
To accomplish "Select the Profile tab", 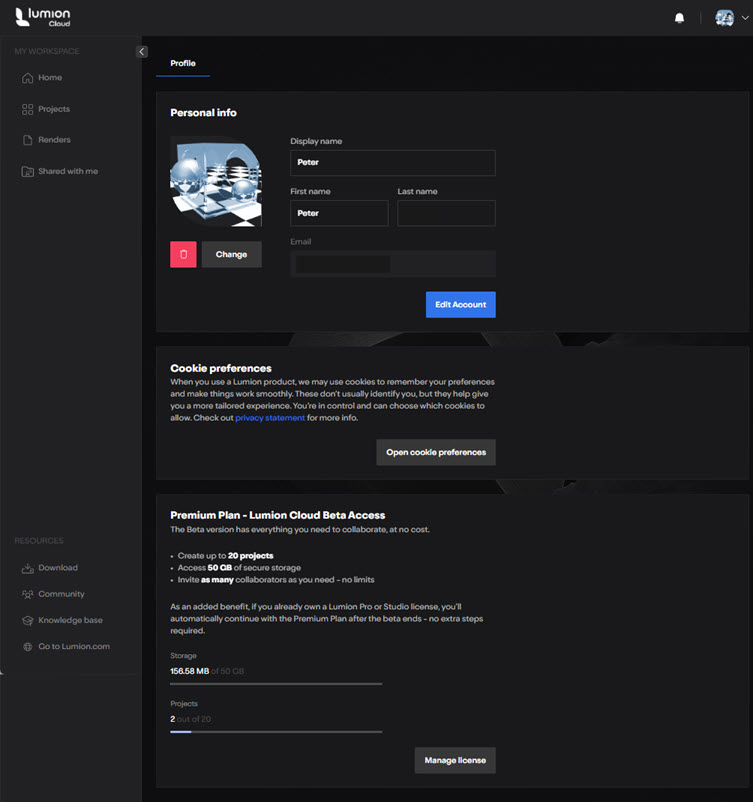I will (x=183, y=63).
